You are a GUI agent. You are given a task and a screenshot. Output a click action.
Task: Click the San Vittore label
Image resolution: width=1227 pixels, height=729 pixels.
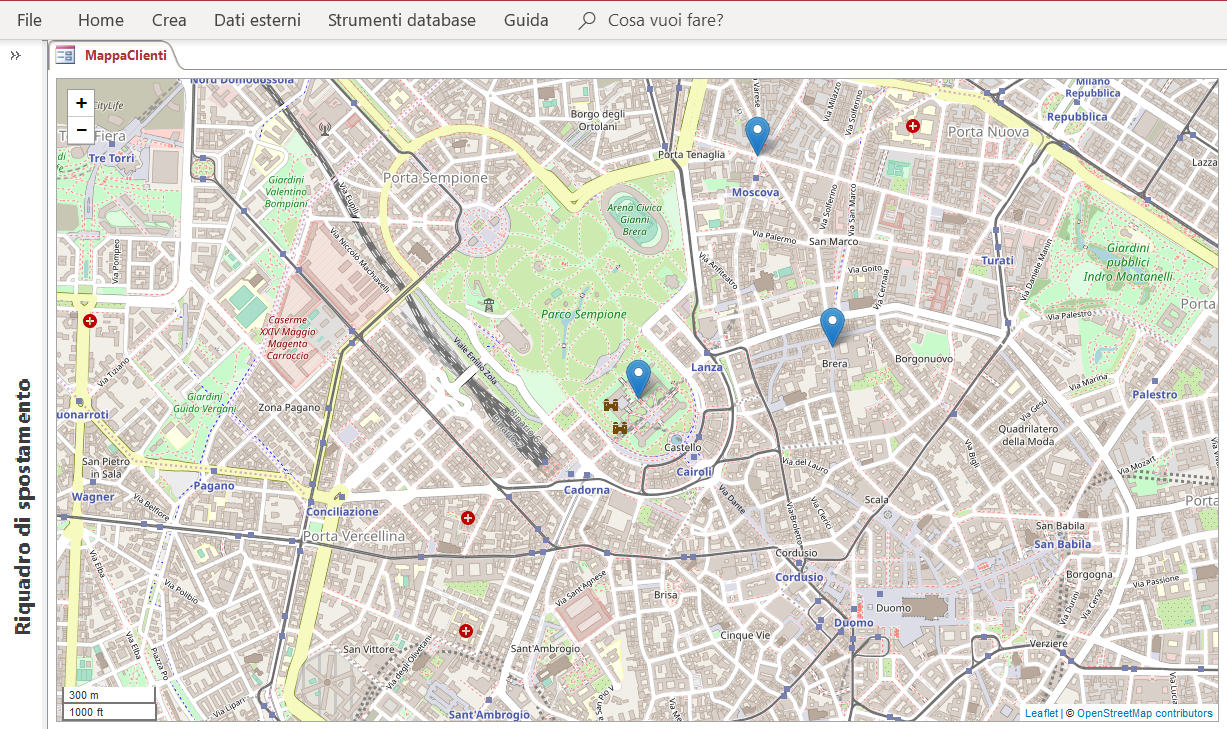(369, 649)
